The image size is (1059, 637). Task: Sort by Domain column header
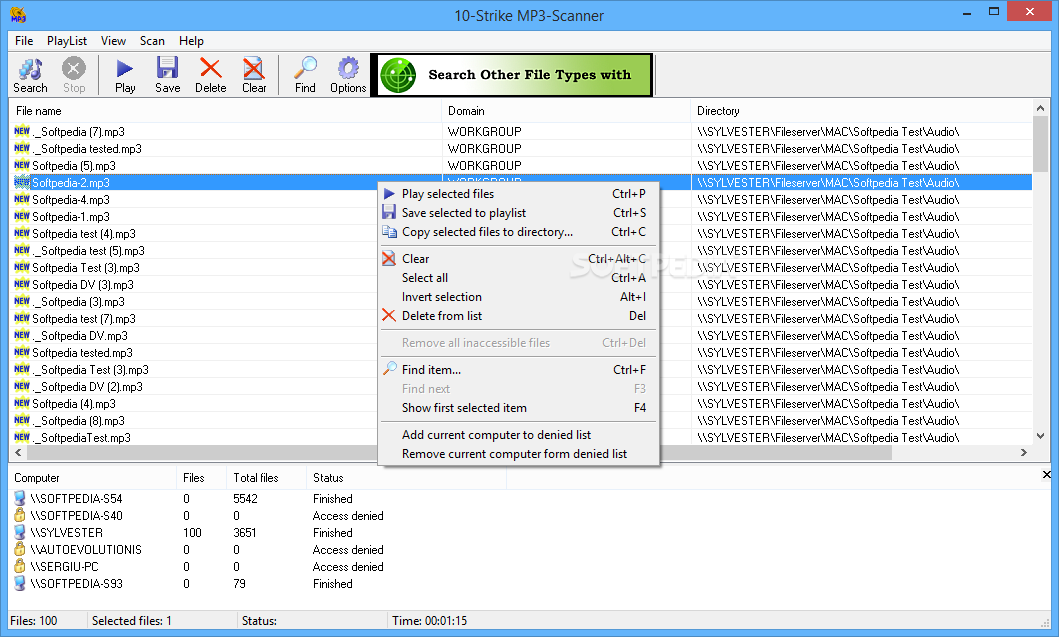[x=566, y=111]
